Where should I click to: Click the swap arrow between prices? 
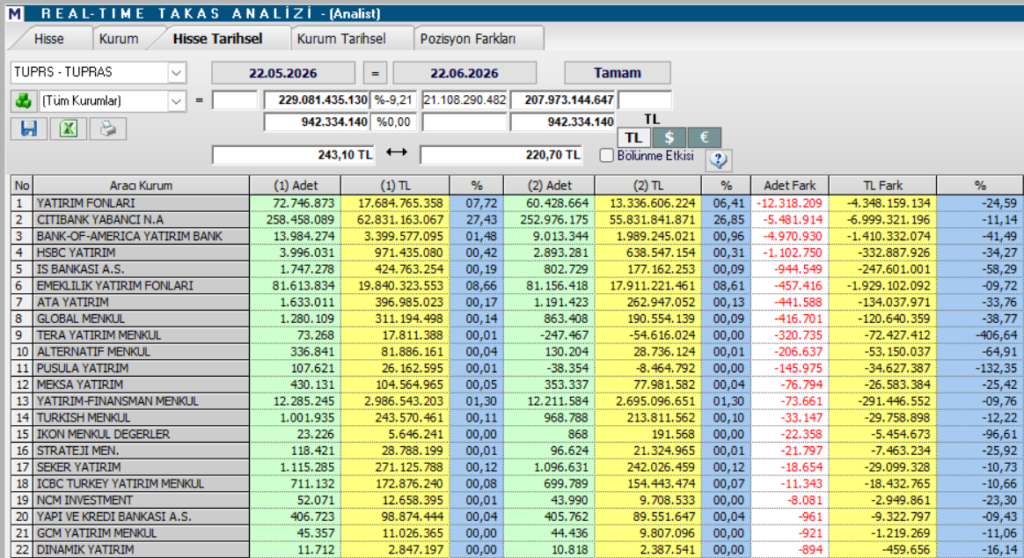tap(396, 152)
